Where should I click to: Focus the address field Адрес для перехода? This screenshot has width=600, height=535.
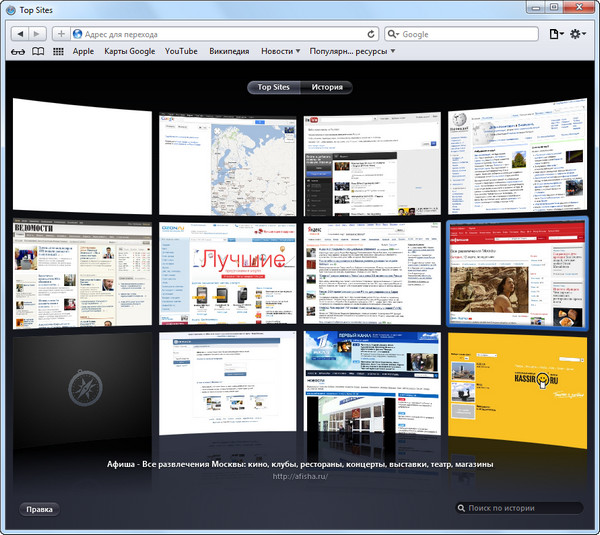224,34
